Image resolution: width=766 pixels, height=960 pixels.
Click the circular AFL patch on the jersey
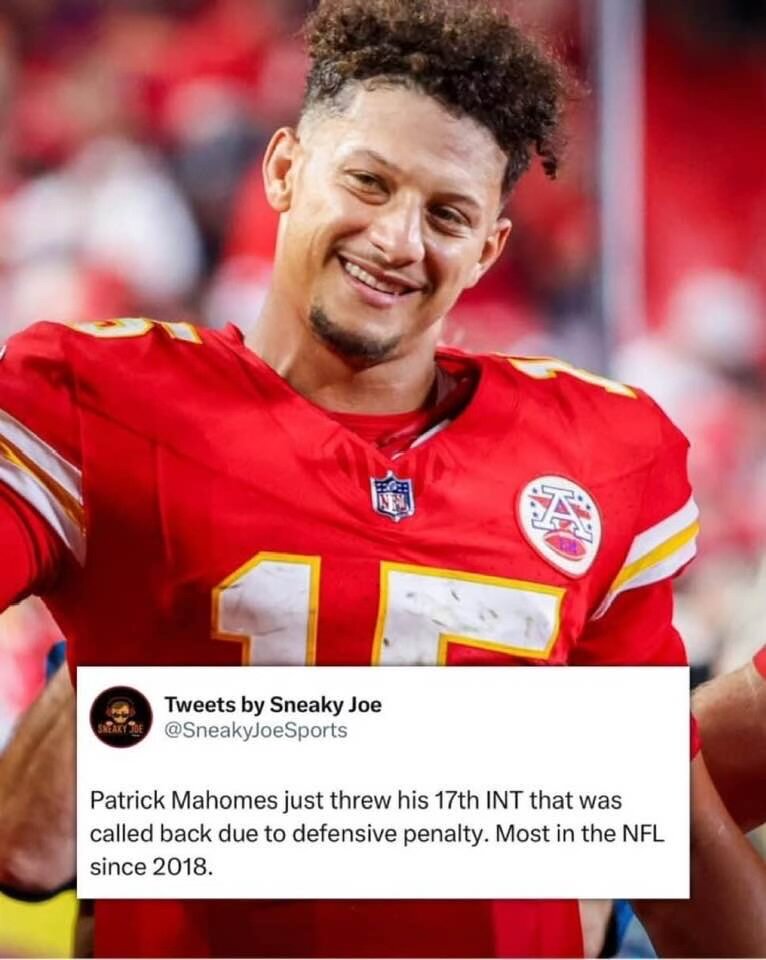pyautogui.click(x=559, y=526)
